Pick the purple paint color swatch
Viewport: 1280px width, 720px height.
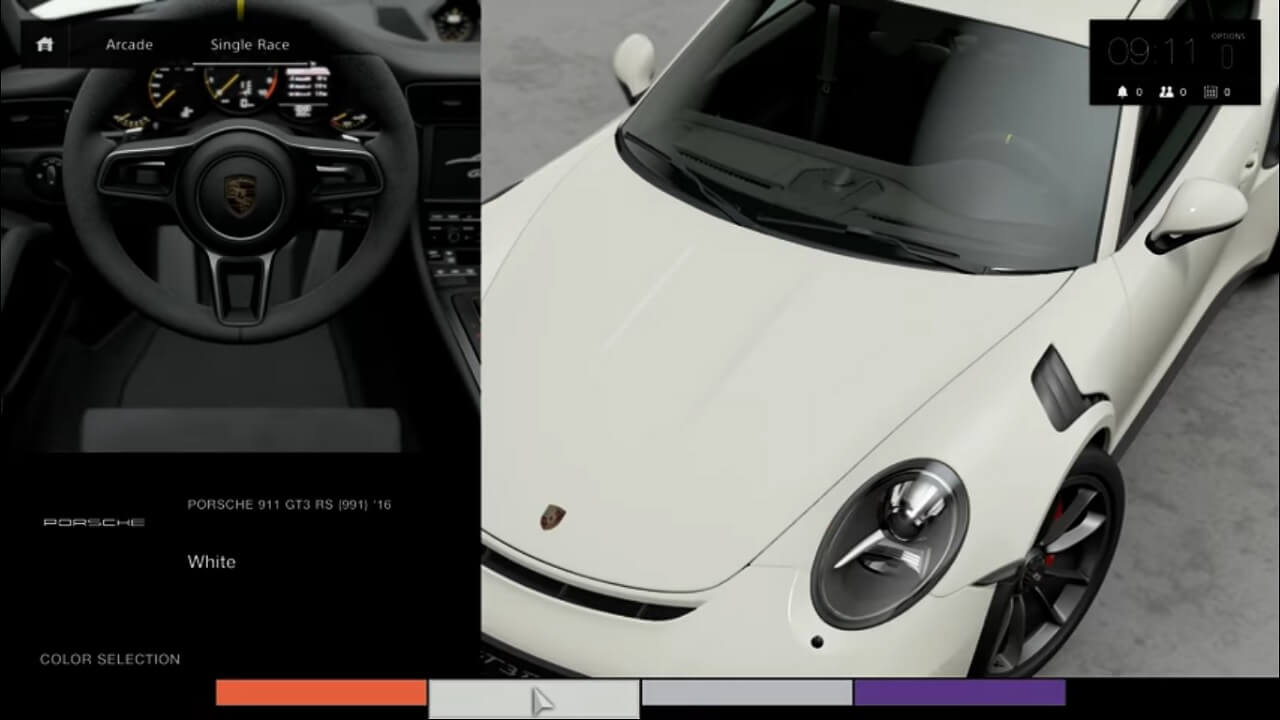tap(959, 692)
